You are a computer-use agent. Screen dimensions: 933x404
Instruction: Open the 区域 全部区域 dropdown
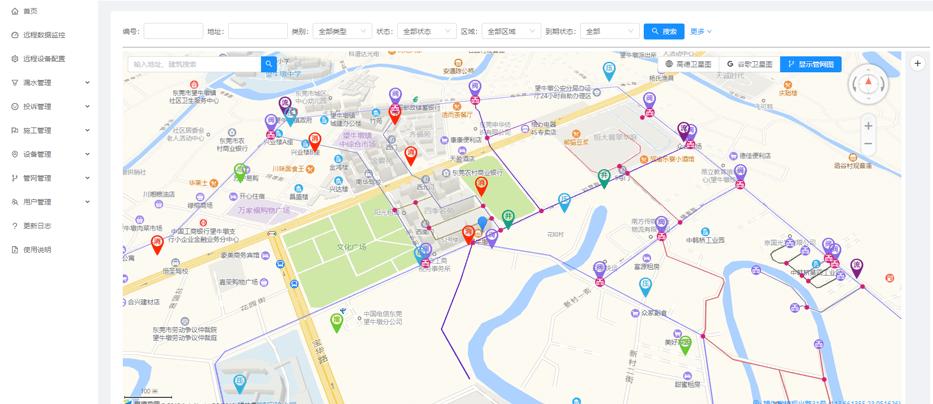point(511,32)
